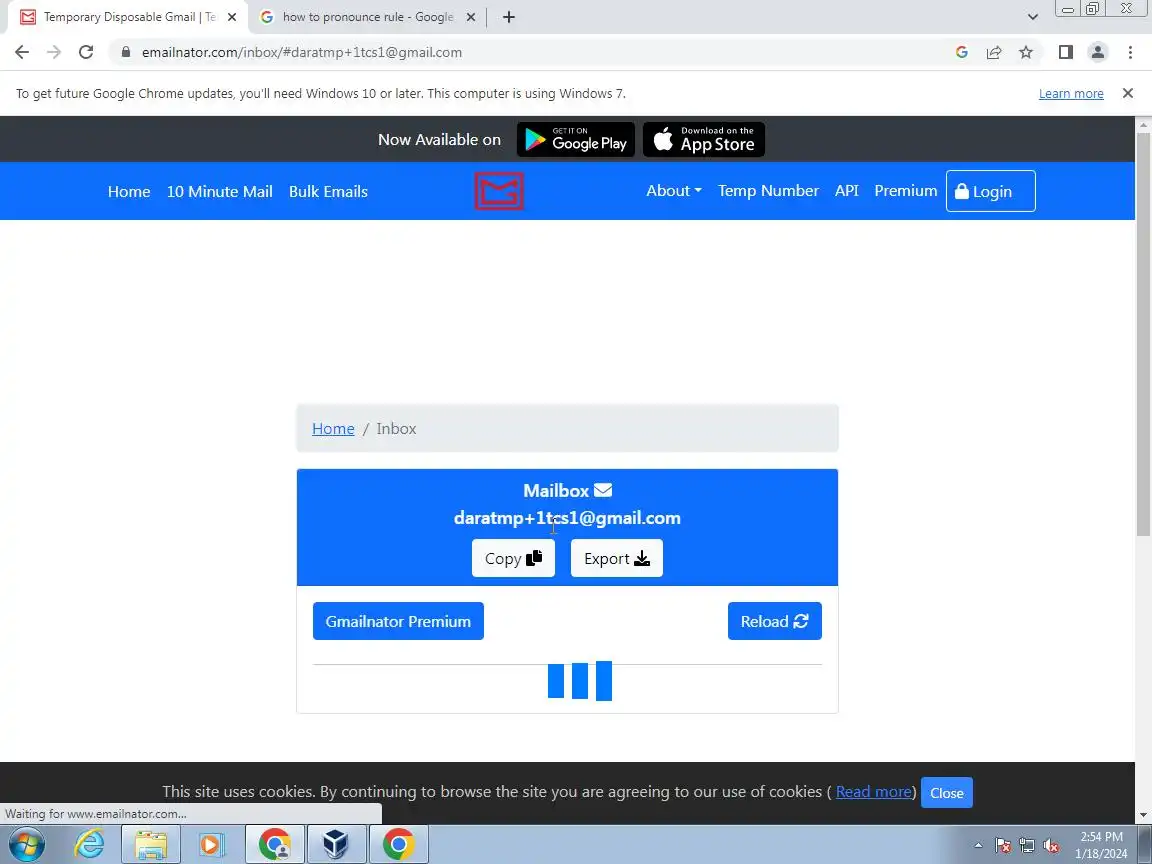View site information lock icon
This screenshot has height=864, width=1152.
tap(126, 52)
